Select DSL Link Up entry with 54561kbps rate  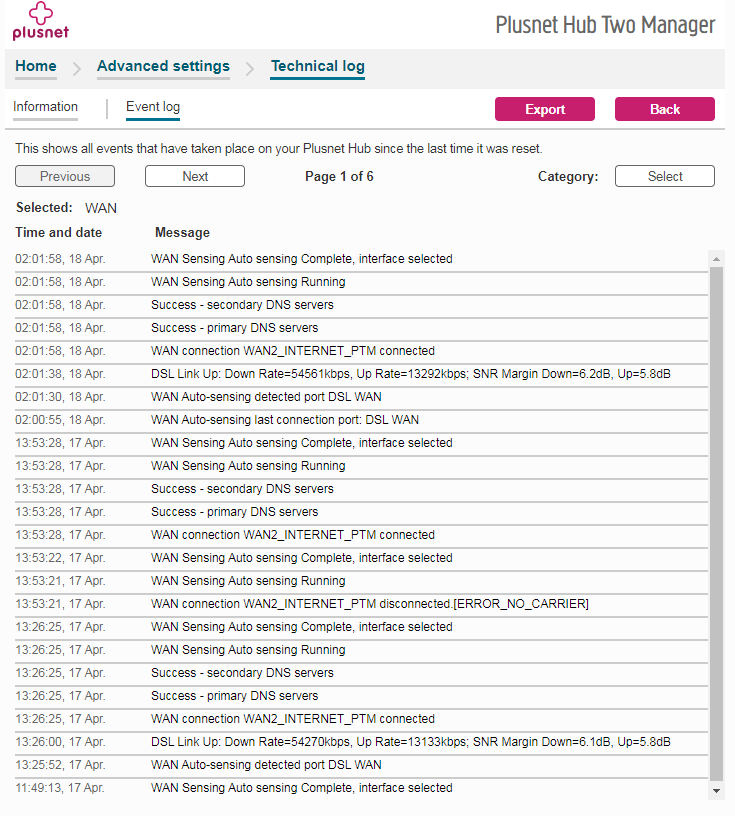410,374
